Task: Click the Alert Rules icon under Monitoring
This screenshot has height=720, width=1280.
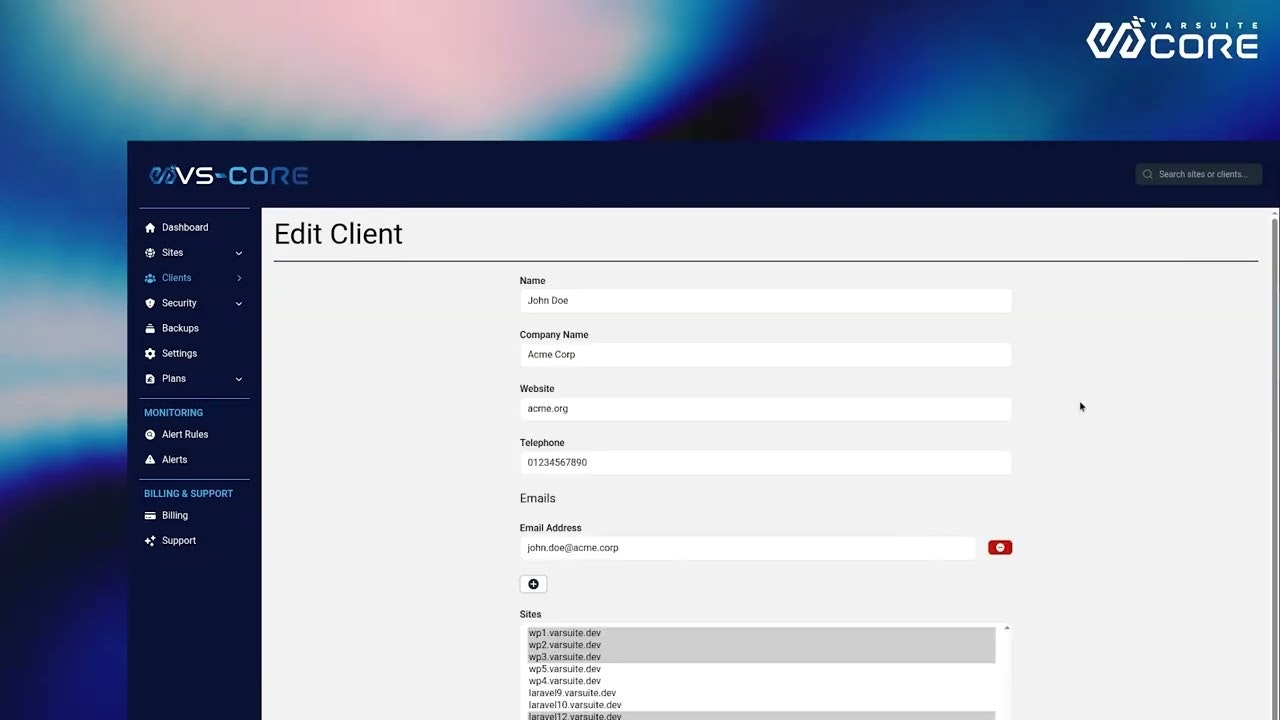Action: click(x=150, y=434)
